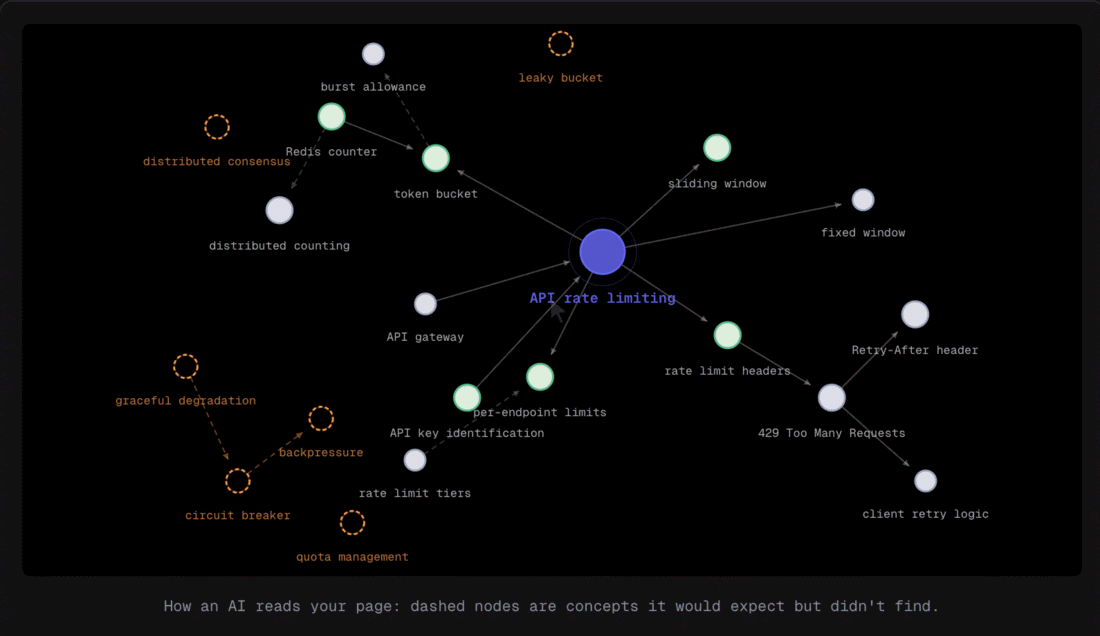Click the sliding window green node

click(717, 148)
